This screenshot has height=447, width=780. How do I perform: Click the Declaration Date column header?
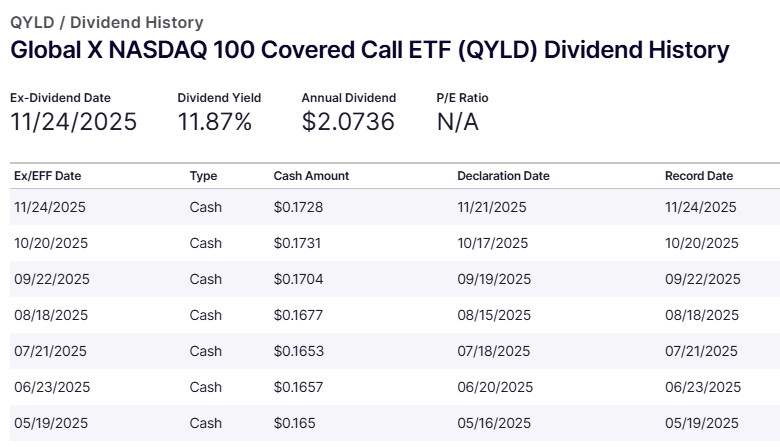pyautogui.click(x=503, y=176)
